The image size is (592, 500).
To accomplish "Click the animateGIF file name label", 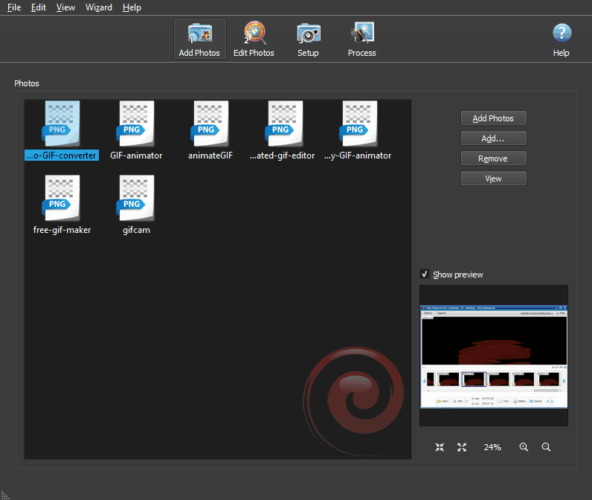I will (x=210, y=156).
